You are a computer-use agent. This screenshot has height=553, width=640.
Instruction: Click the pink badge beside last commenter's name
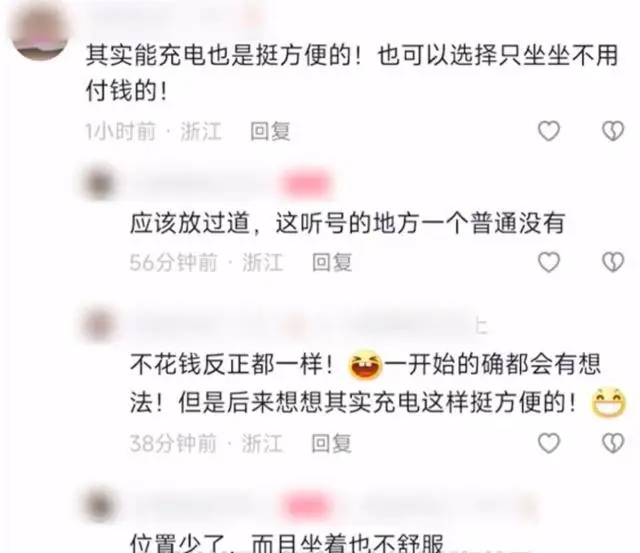(x=307, y=506)
